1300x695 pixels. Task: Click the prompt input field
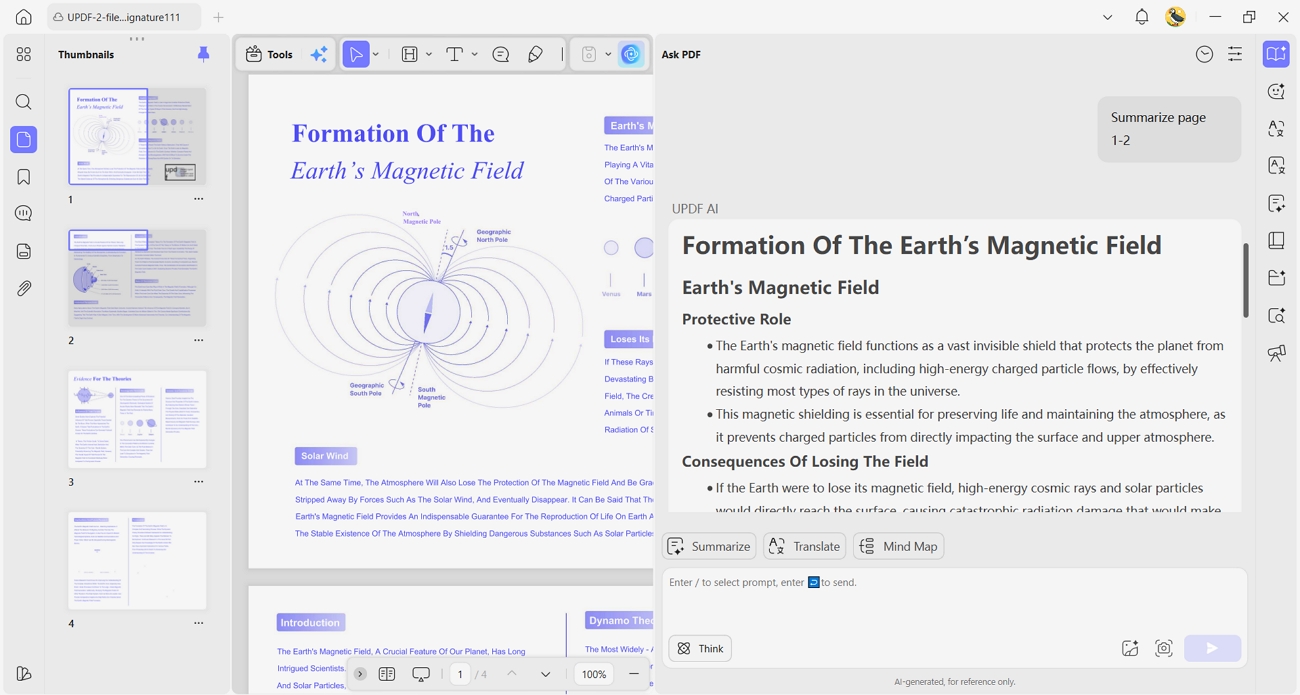click(x=955, y=600)
